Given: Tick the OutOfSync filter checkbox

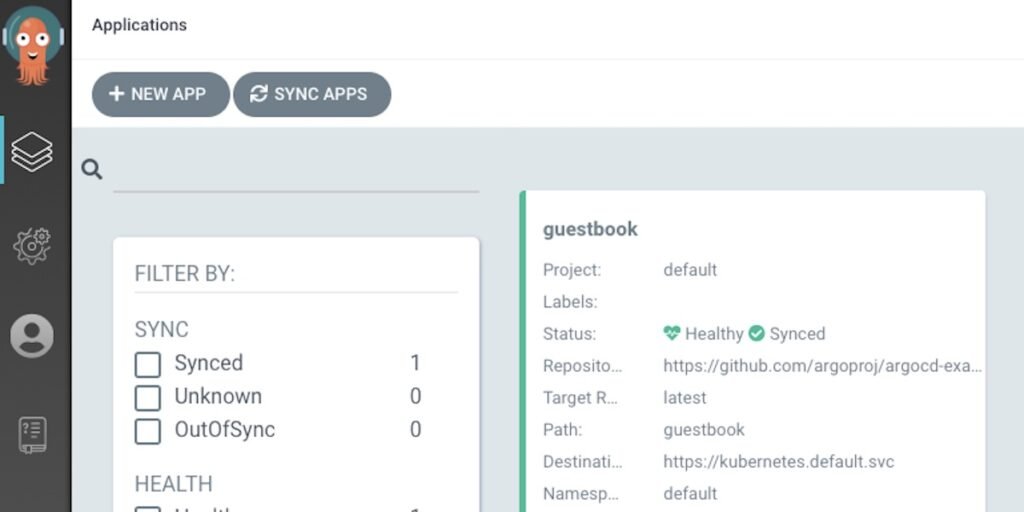Looking at the screenshot, I should coord(148,431).
